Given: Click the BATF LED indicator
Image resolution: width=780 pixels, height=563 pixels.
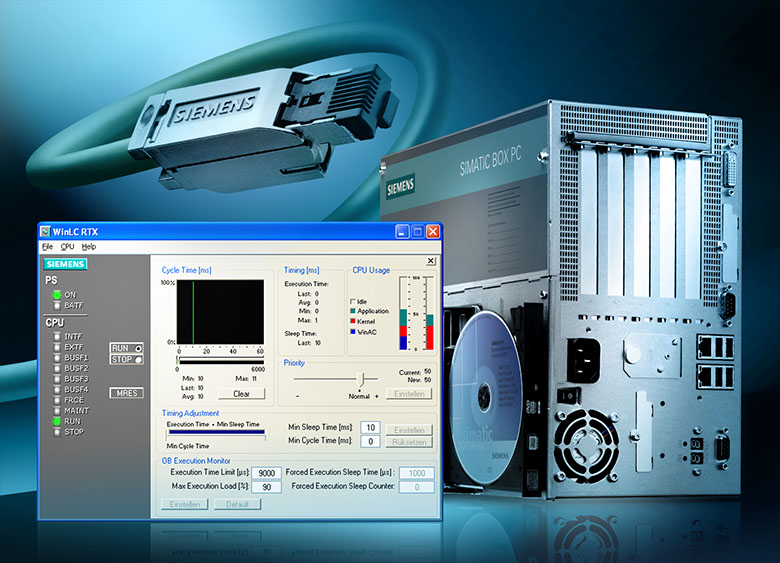Looking at the screenshot, I should point(56,305).
